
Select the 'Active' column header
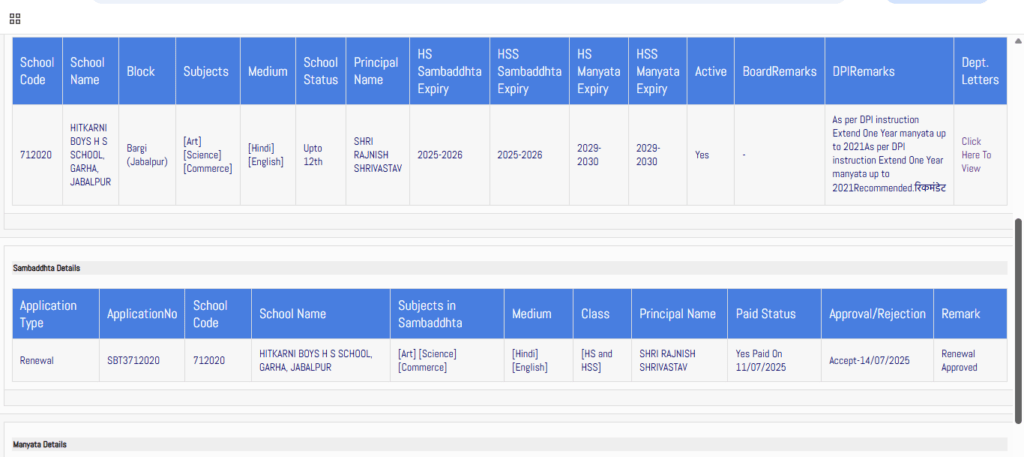click(x=710, y=72)
